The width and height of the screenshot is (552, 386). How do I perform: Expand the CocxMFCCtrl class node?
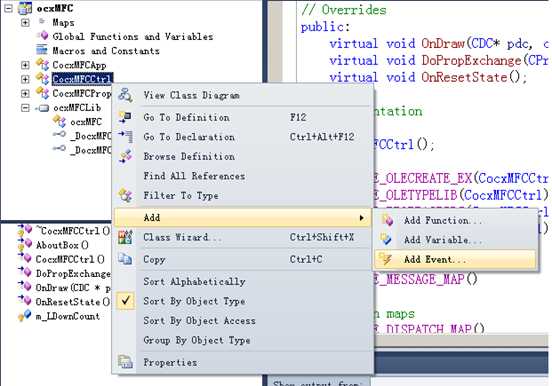25,79
